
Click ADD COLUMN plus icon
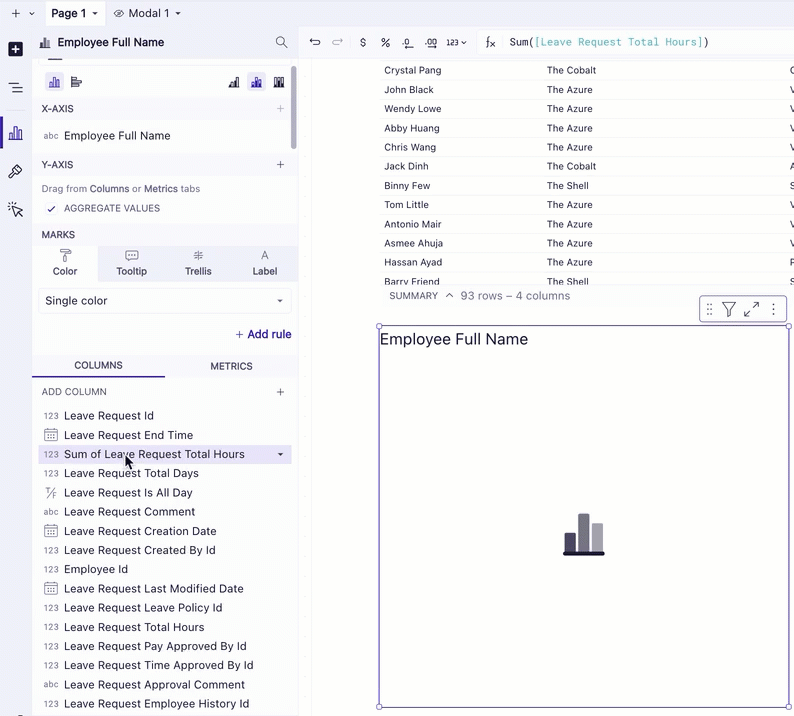[280, 392]
